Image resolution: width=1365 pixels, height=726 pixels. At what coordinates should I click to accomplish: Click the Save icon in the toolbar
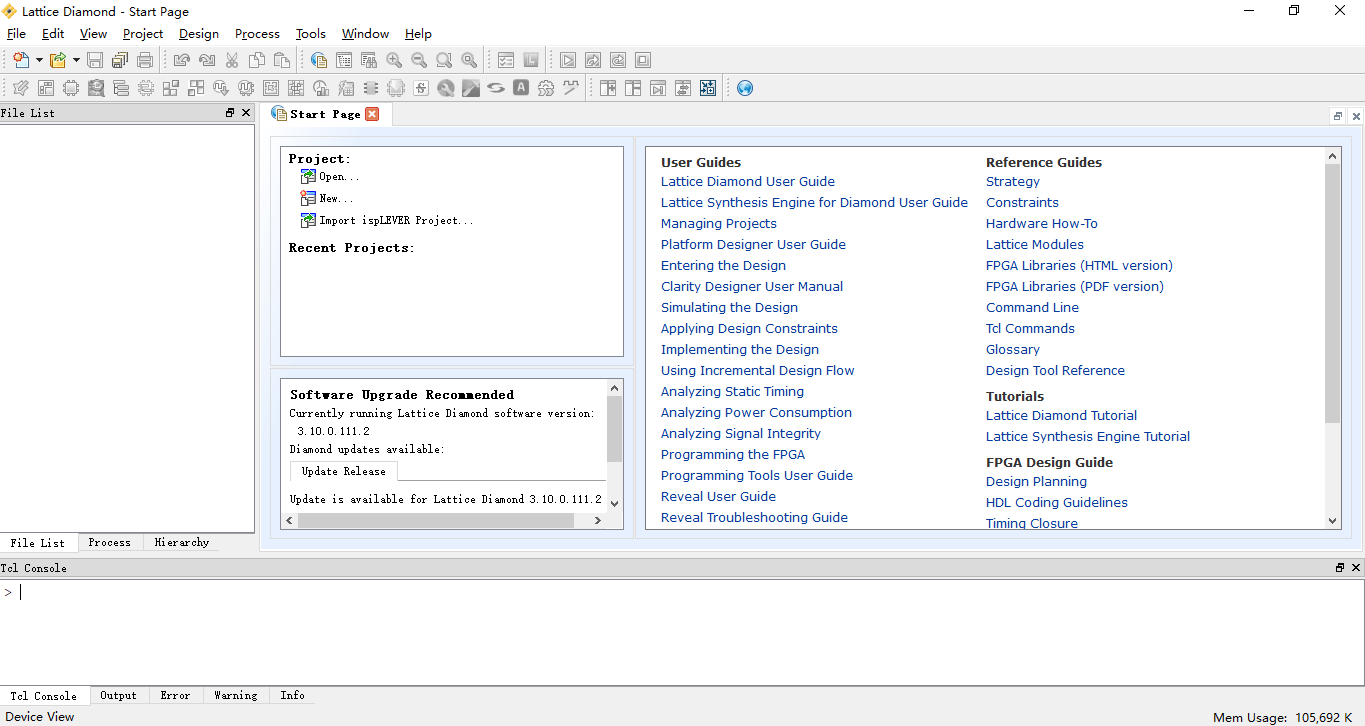(95, 60)
